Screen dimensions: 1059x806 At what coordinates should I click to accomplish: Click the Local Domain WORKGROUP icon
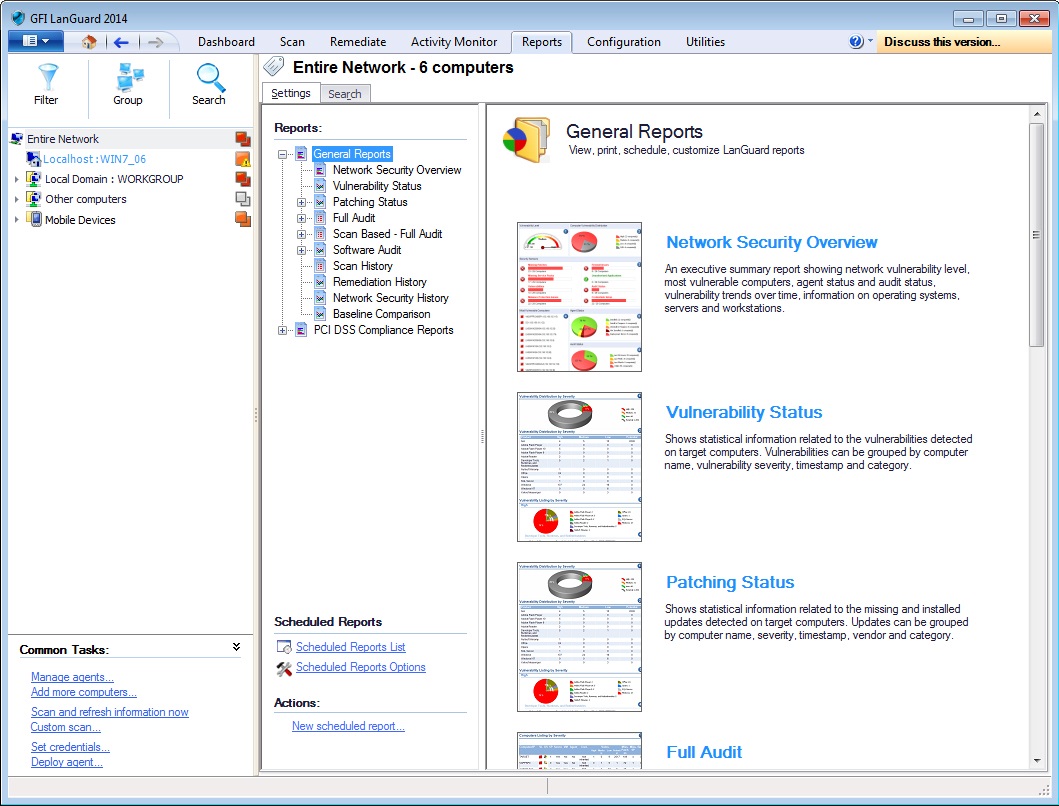33,178
